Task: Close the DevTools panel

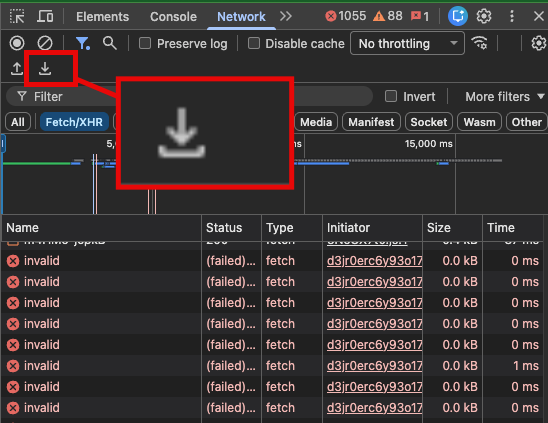Action: click(x=539, y=16)
